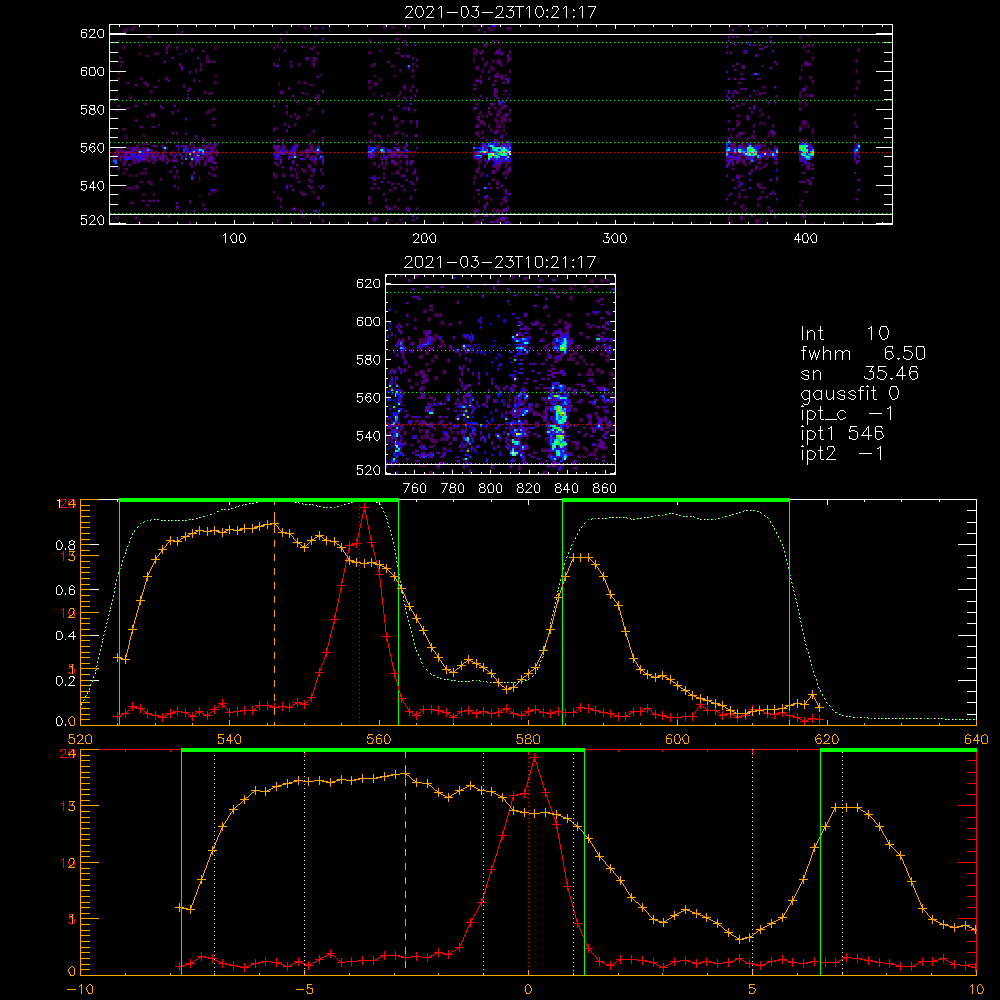Viewport: 1000px width, 1000px height.
Task: Click x-axis label 5 of the bottom plot
Action: [x=753, y=989]
